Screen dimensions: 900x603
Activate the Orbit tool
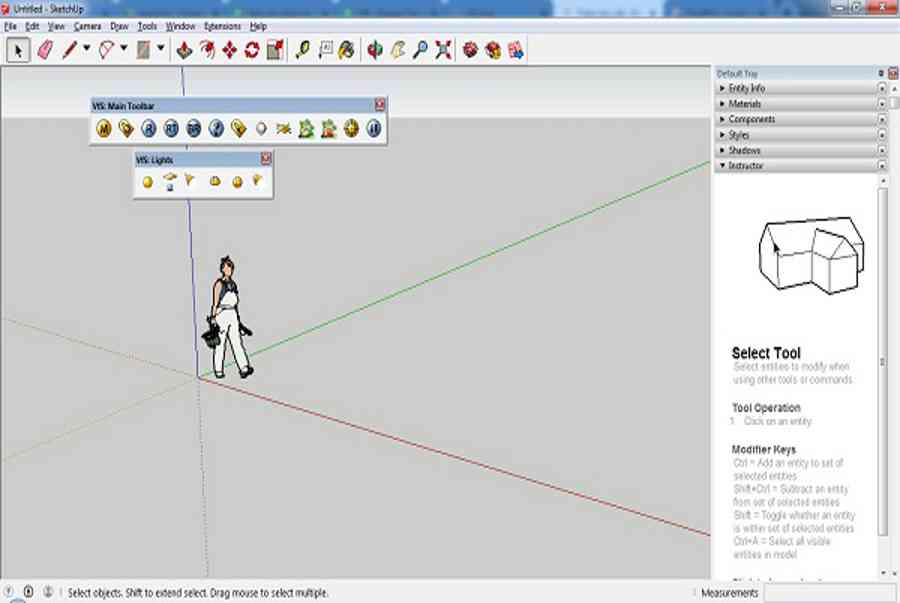coord(374,50)
